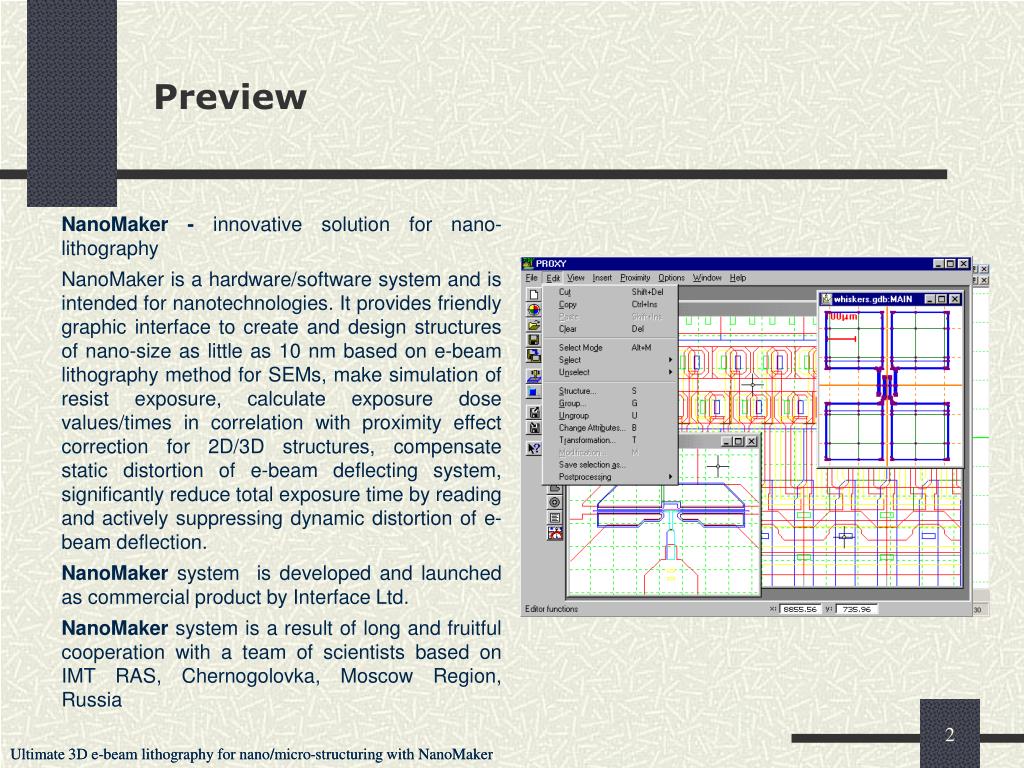Minimize the PROXY main window
The width and height of the screenshot is (1024, 768).
939,264
